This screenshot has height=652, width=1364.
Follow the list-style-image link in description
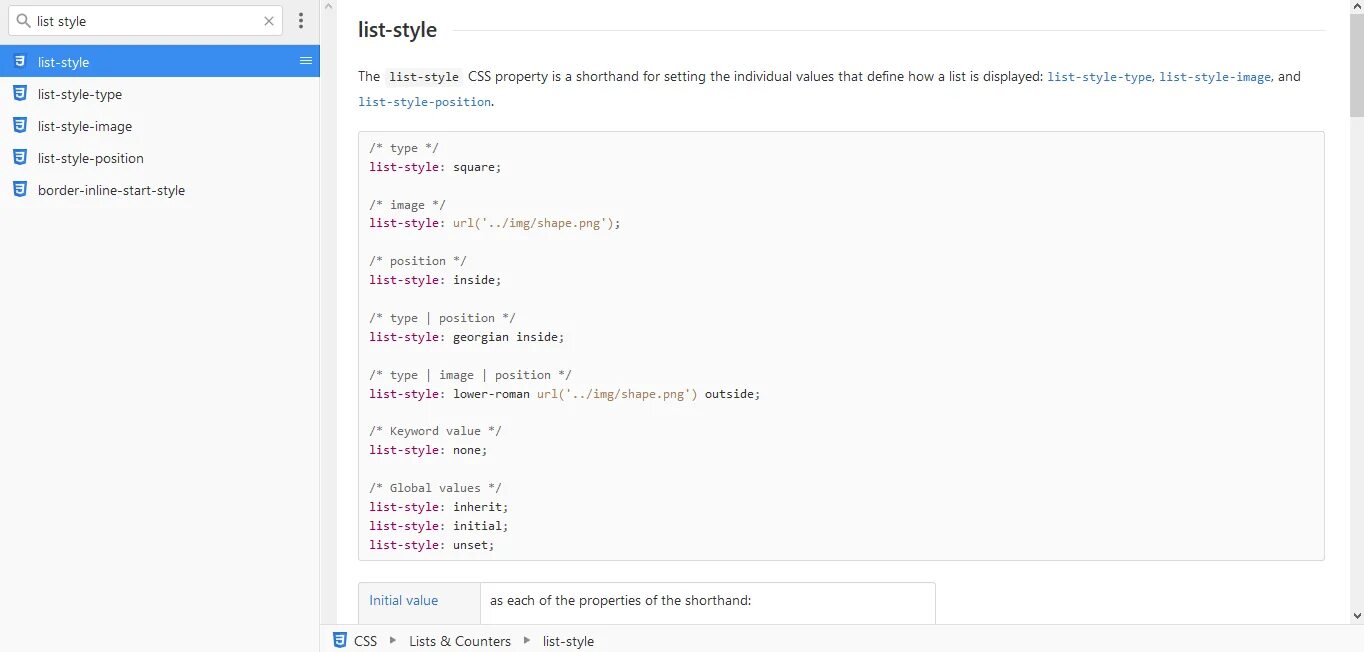point(1215,77)
